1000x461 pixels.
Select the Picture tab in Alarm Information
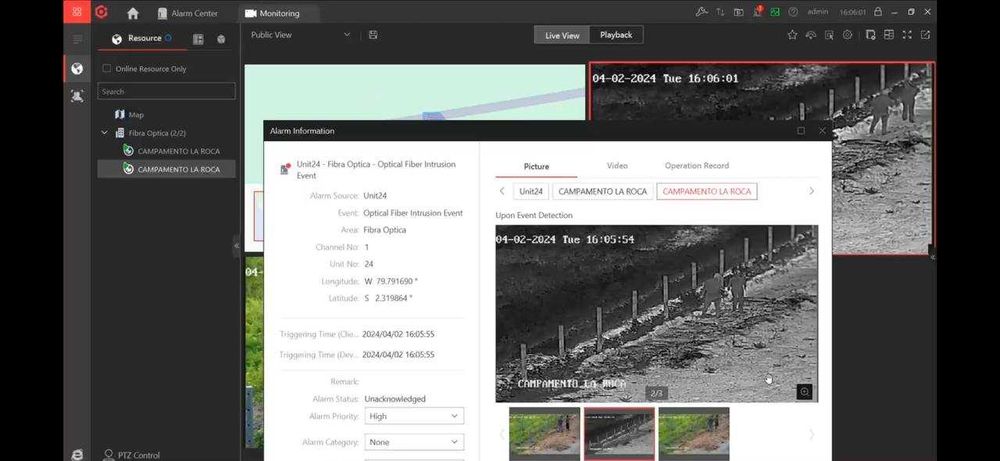tap(536, 166)
